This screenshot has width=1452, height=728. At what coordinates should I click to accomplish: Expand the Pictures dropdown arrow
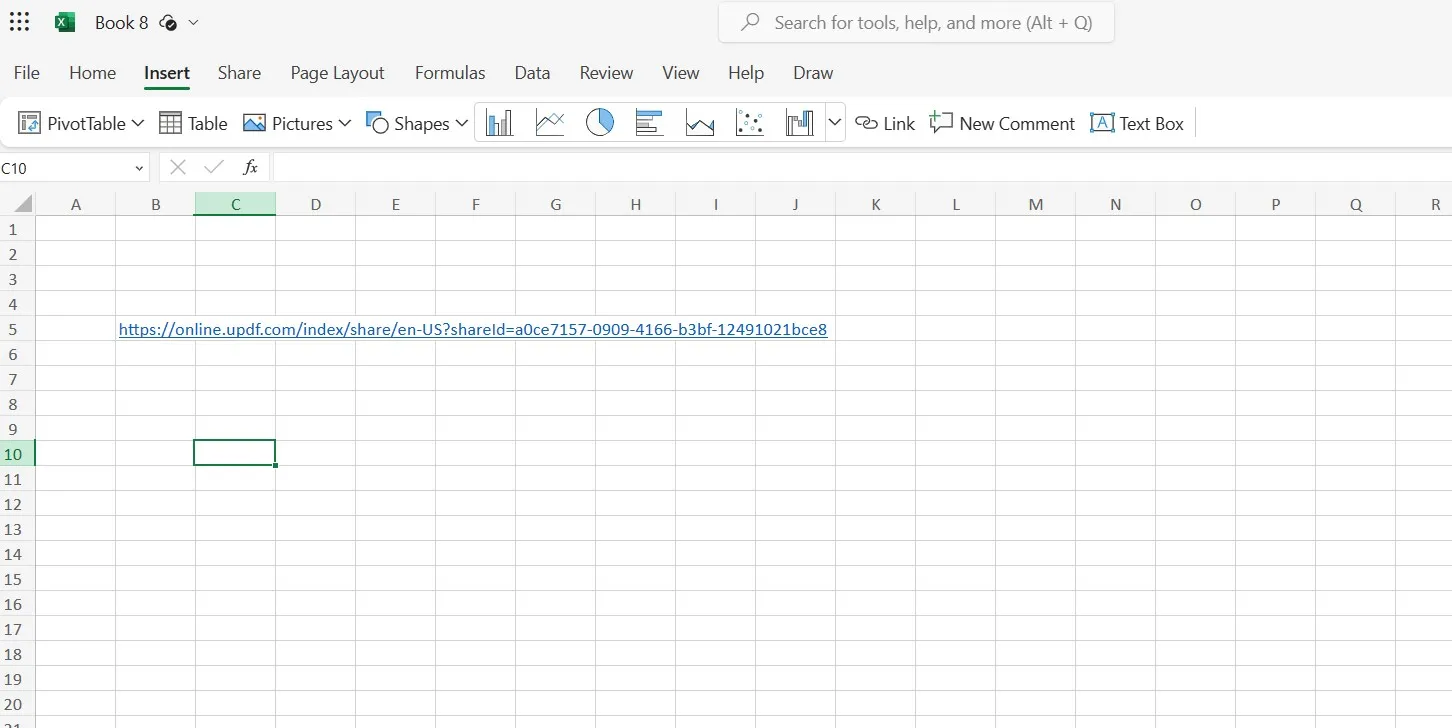pos(345,123)
